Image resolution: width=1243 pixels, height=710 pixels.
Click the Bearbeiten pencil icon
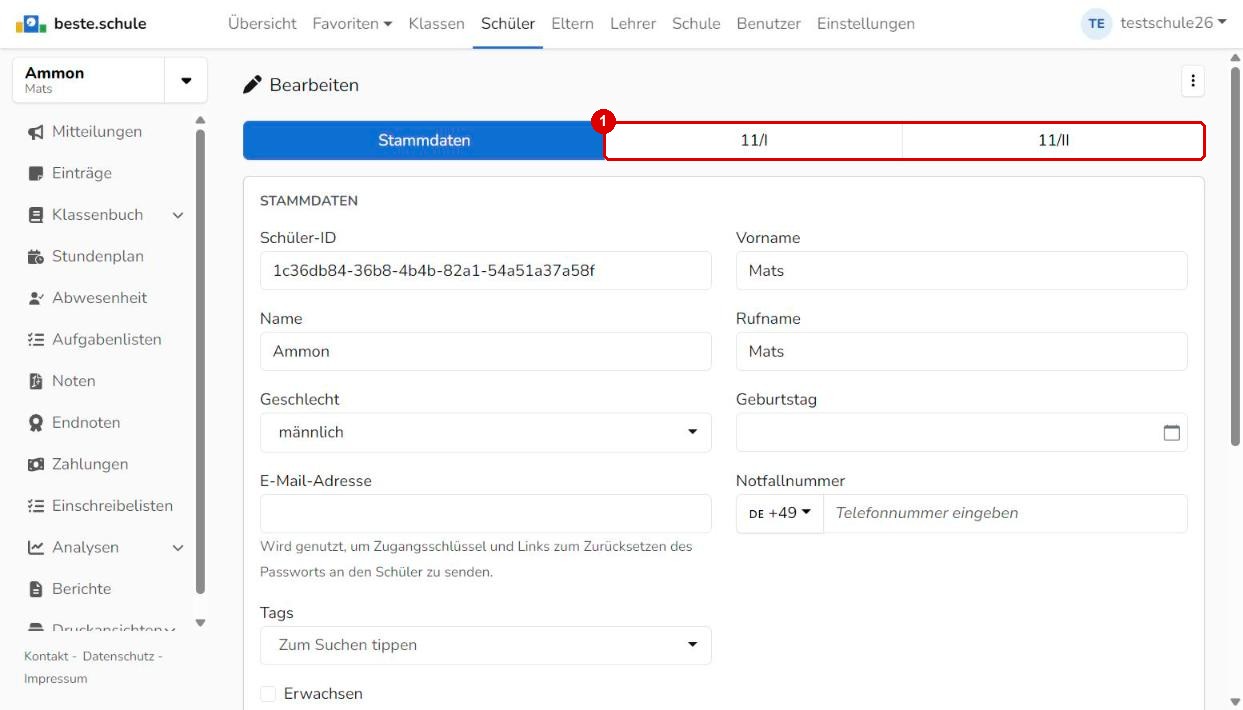tap(252, 85)
